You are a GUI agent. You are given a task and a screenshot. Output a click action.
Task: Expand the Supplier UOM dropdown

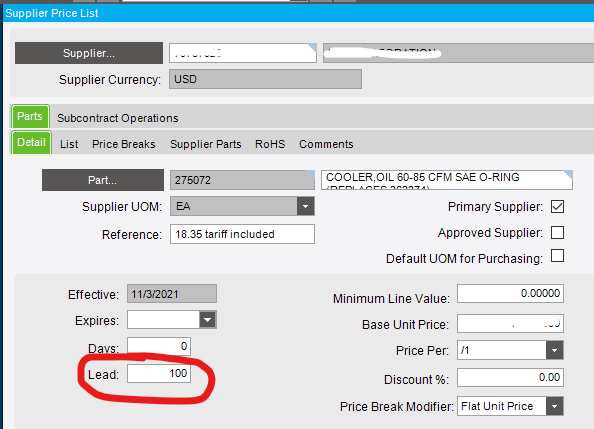pos(305,207)
